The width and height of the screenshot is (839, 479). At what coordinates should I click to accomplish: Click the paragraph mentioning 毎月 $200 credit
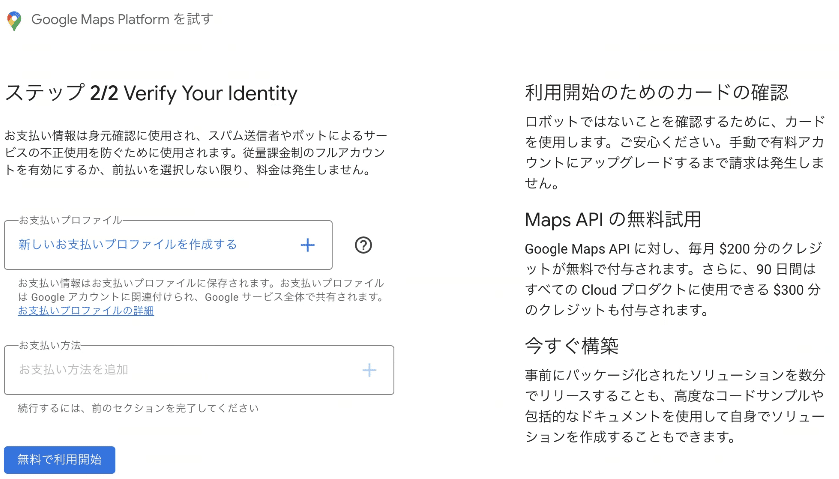tap(675, 278)
